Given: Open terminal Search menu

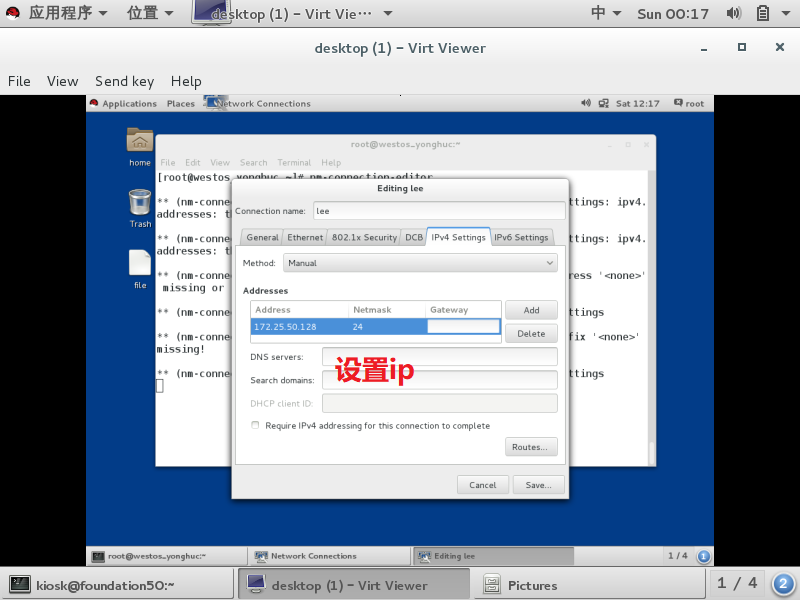Looking at the screenshot, I should point(254,163).
